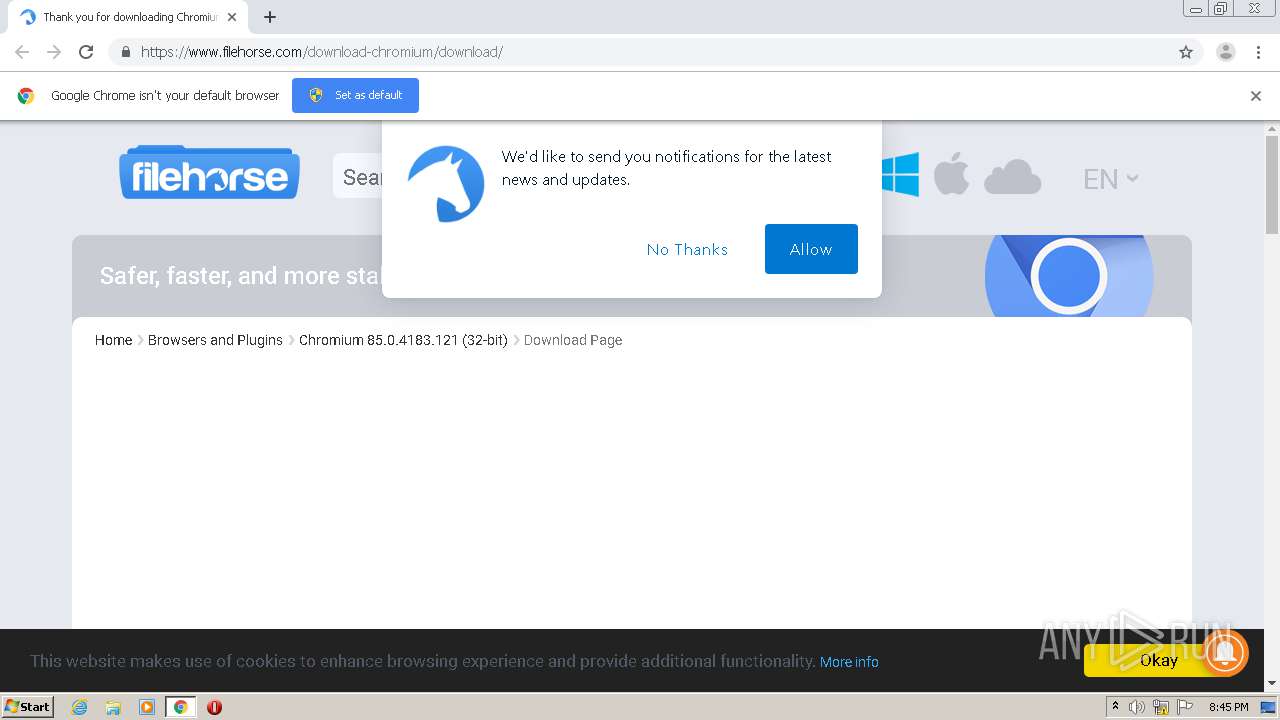Reload the page with refresh icon
The image size is (1280, 720).
[86, 52]
